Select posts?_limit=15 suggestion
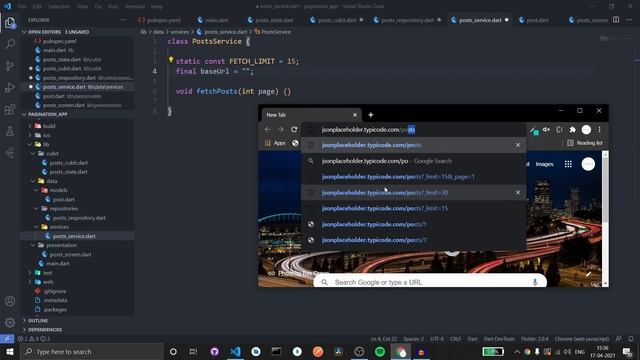The width and height of the screenshot is (640, 360). (413, 208)
